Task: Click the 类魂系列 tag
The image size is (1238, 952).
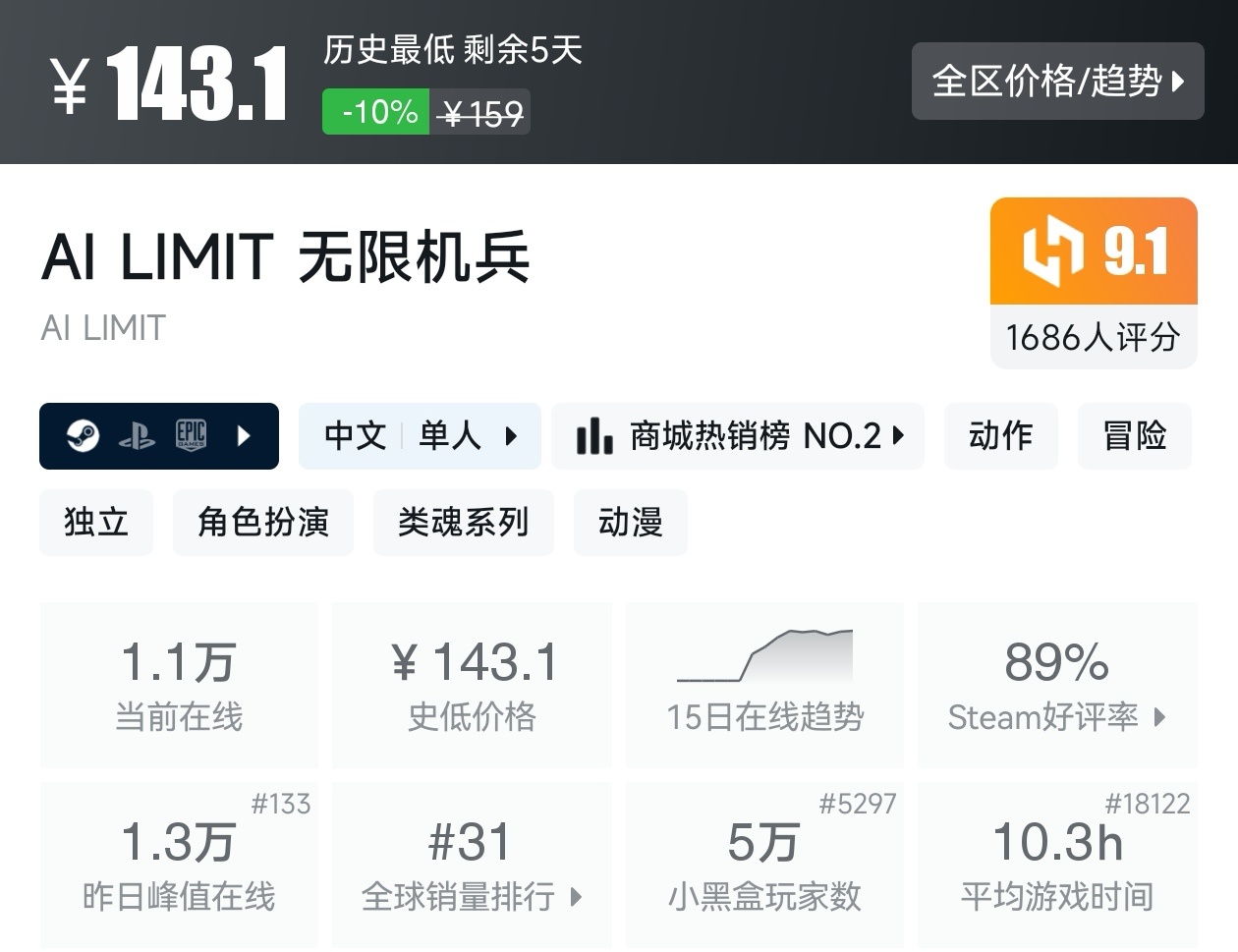Action: pos(463,523)
